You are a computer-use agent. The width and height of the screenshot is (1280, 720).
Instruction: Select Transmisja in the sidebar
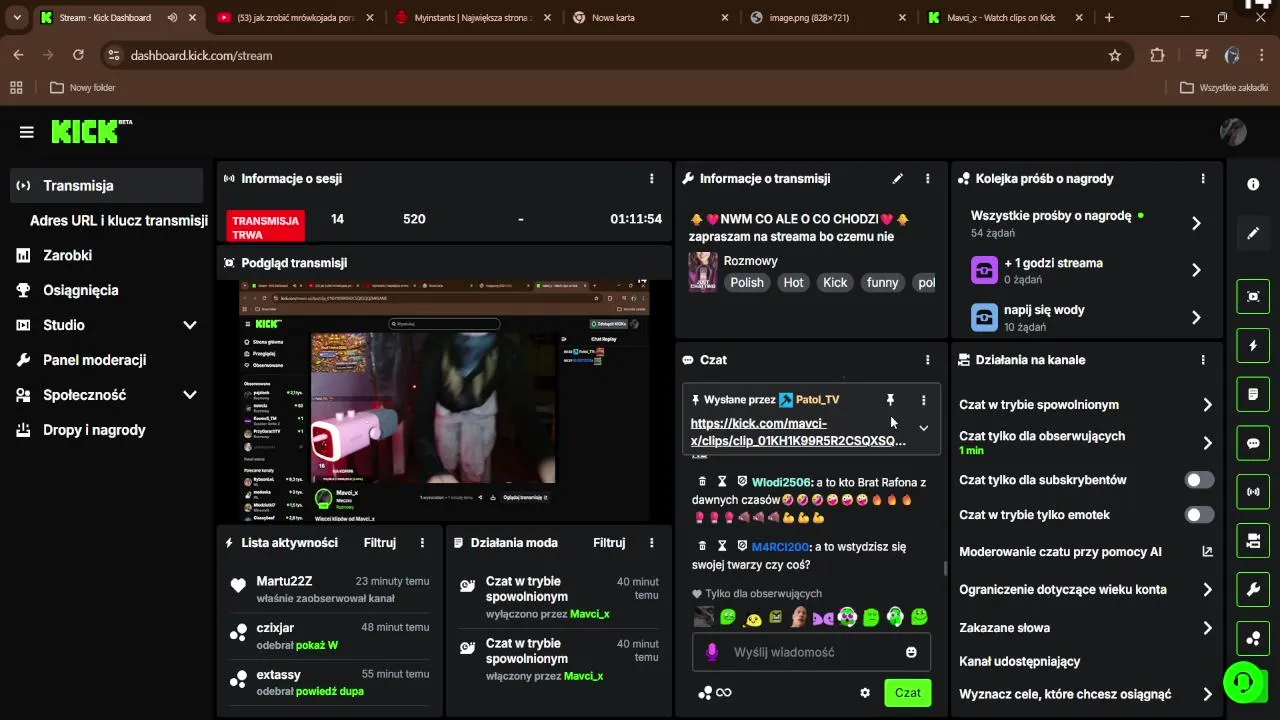click(106, 186)
